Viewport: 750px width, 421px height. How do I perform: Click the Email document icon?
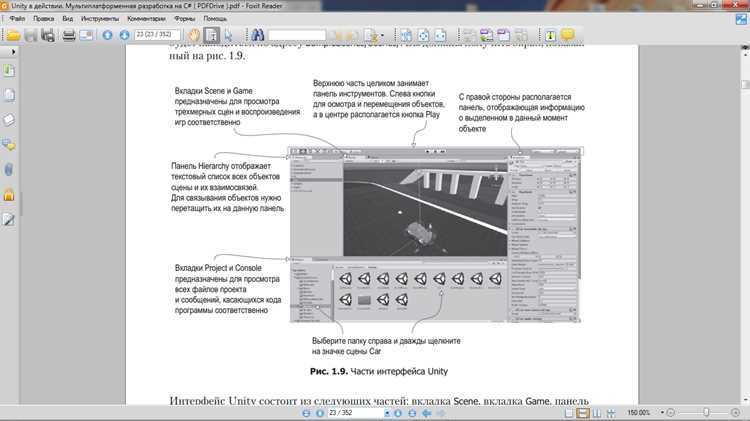tap(86, 35)
